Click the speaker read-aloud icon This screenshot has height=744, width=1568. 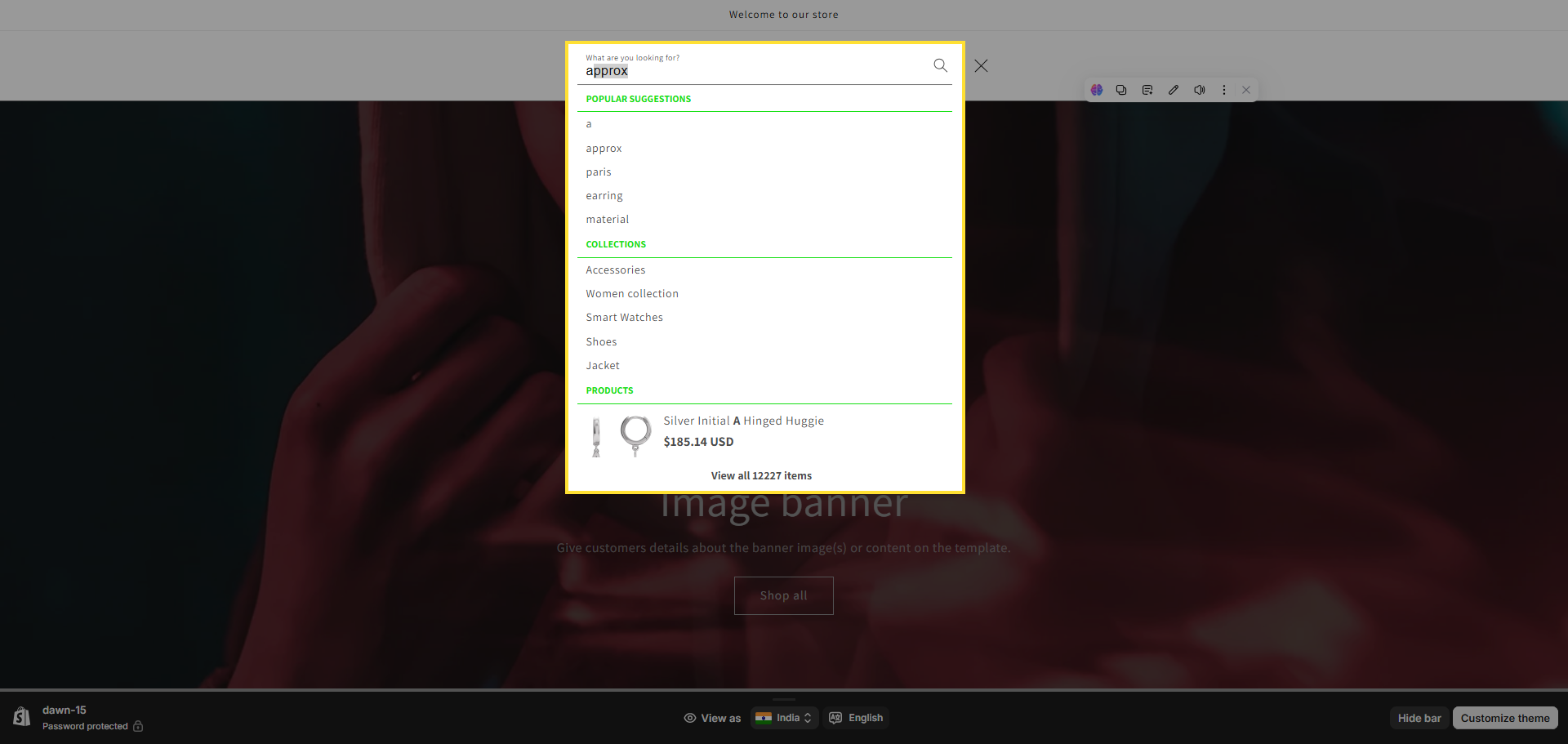(x=1199, y=90)
